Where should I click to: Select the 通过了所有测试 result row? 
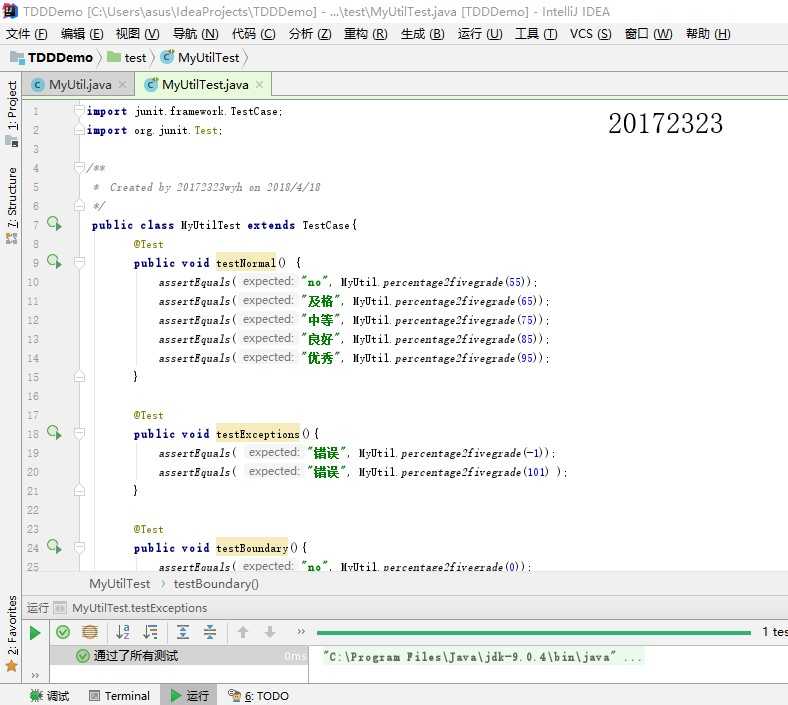[x=179, y=656]
